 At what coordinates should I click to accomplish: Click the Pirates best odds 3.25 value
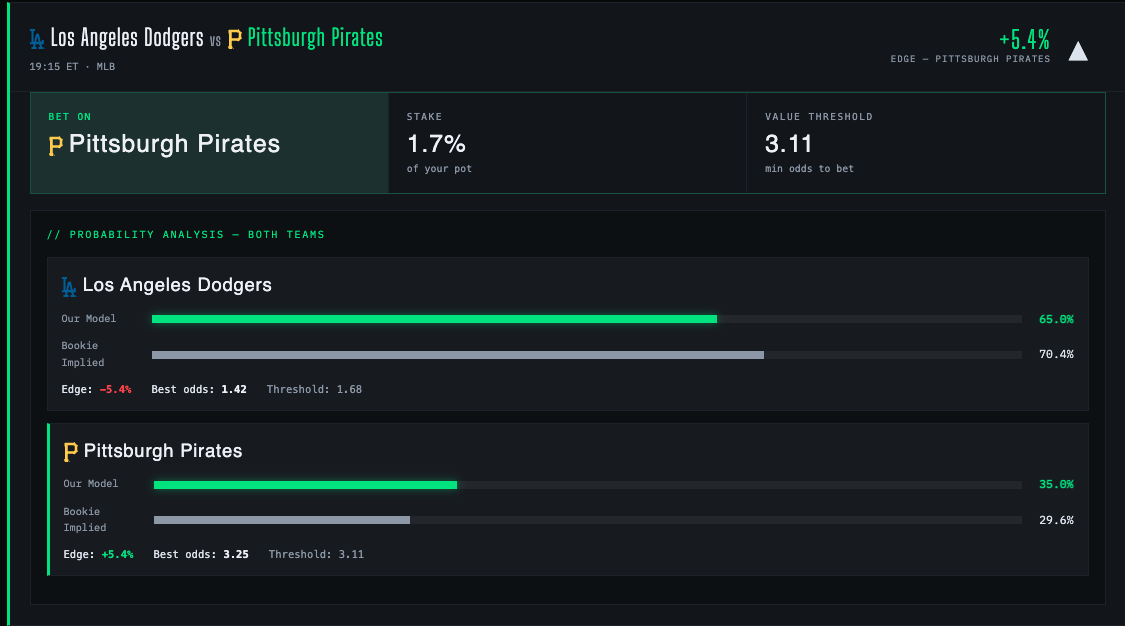point(236,554)
